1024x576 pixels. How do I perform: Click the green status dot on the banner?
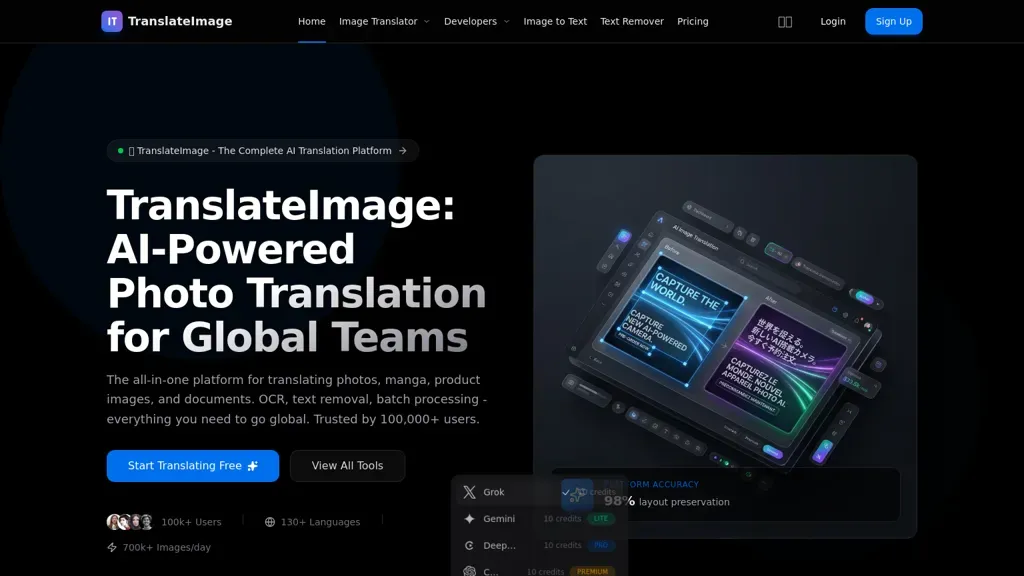[120, 150]
